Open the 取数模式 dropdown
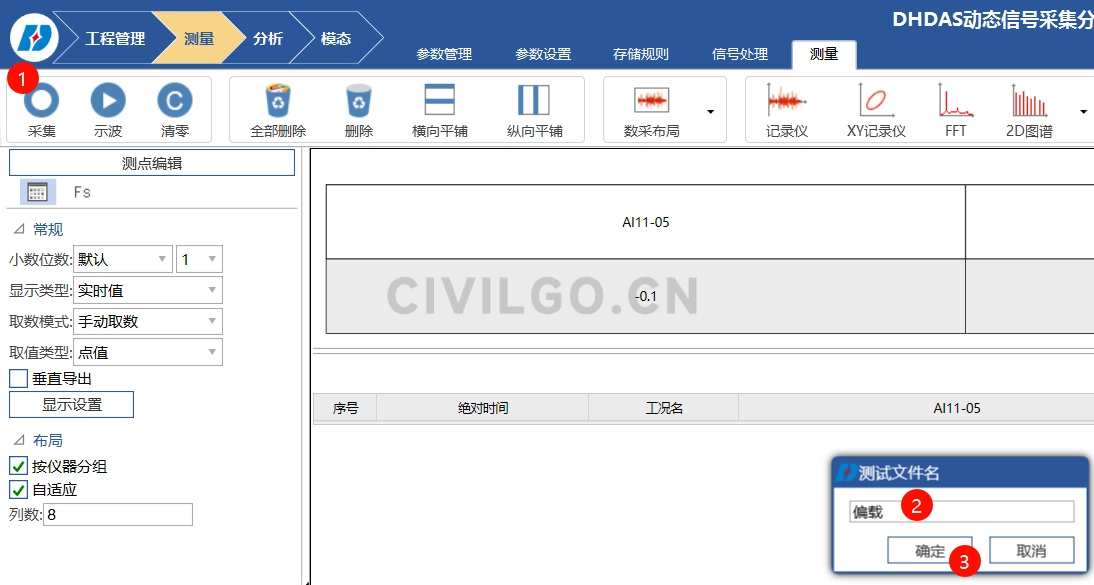 tap(148, 322)
